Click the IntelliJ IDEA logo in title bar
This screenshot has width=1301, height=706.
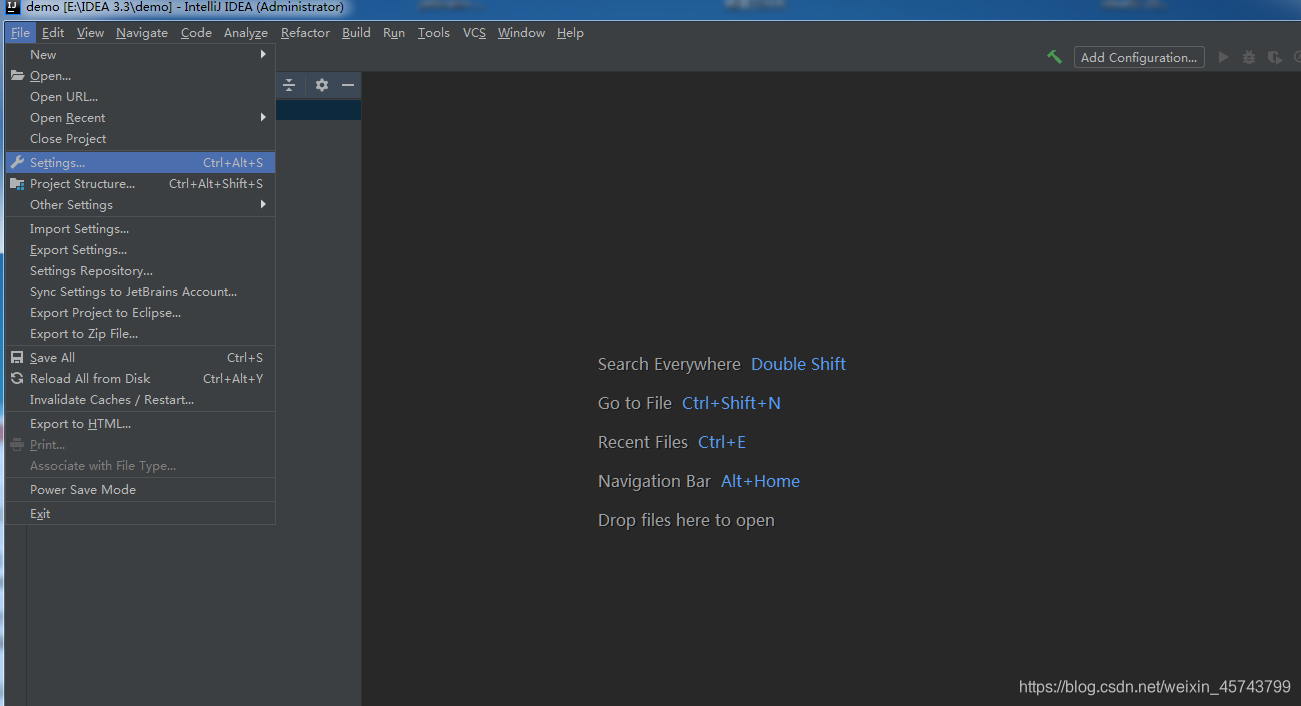[x=13, y=7]
